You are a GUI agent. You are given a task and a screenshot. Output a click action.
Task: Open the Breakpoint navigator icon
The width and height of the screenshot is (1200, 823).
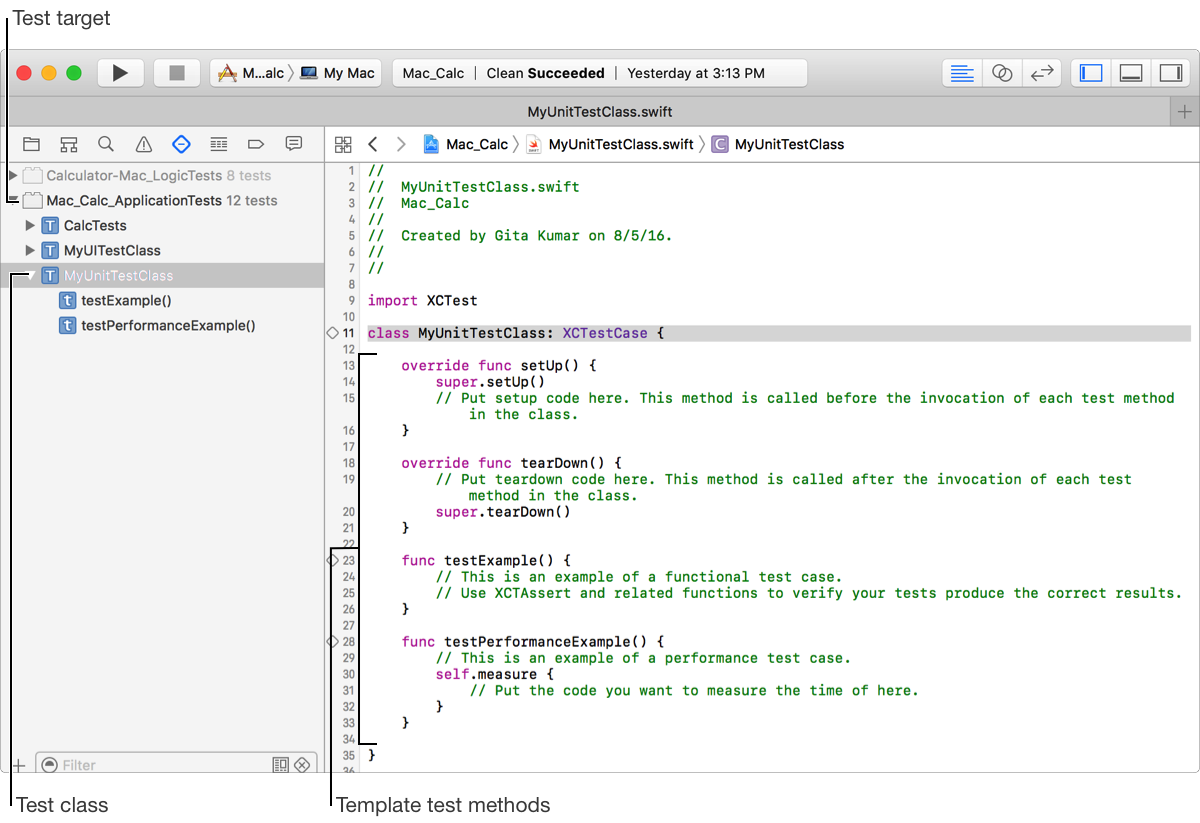coord(256,144)
